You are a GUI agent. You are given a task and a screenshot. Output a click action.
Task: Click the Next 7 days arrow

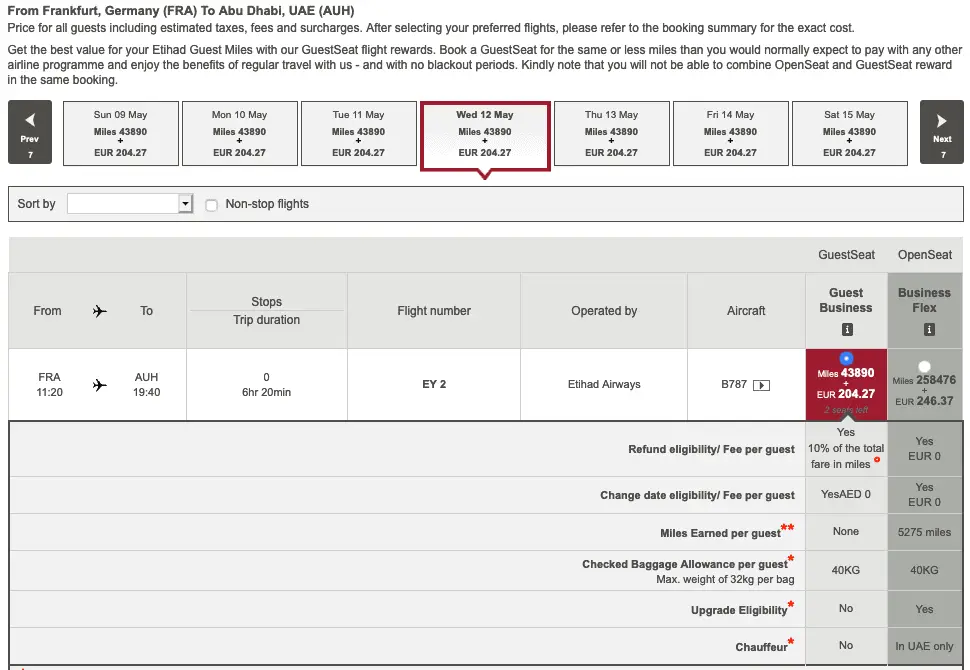click(x=941, y=132)
